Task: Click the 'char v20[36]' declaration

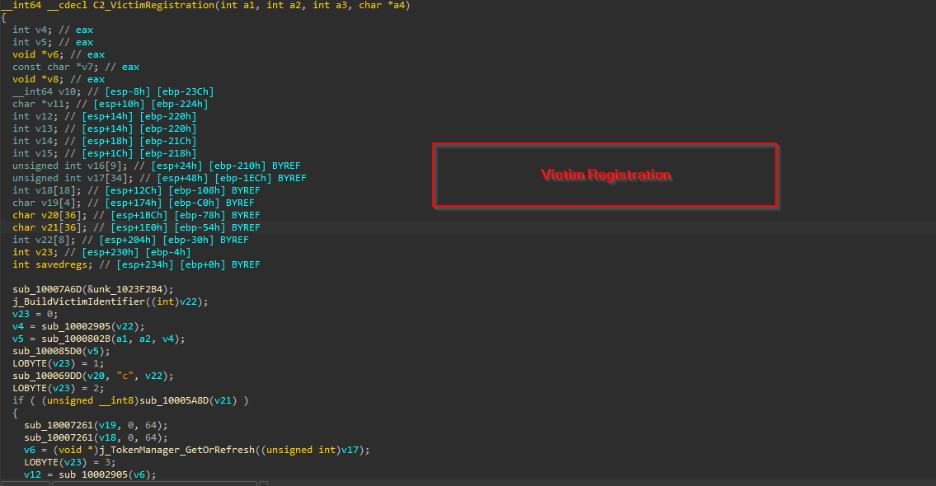Action: (136, 215)
